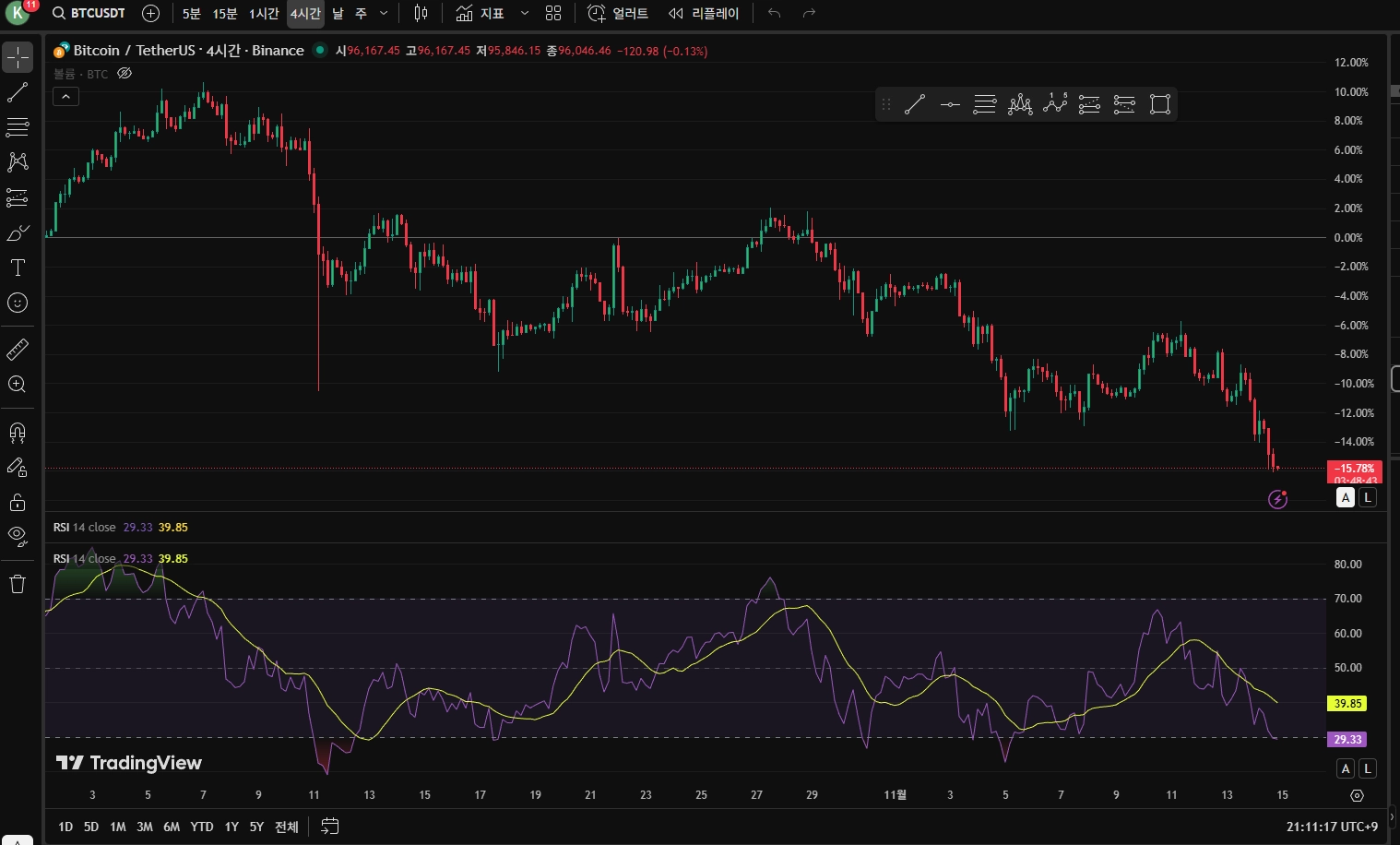Start bar replay with 리플레이
Viewport: 1400px width, 845px height.
pyautogui.click(x=704, y=14)
